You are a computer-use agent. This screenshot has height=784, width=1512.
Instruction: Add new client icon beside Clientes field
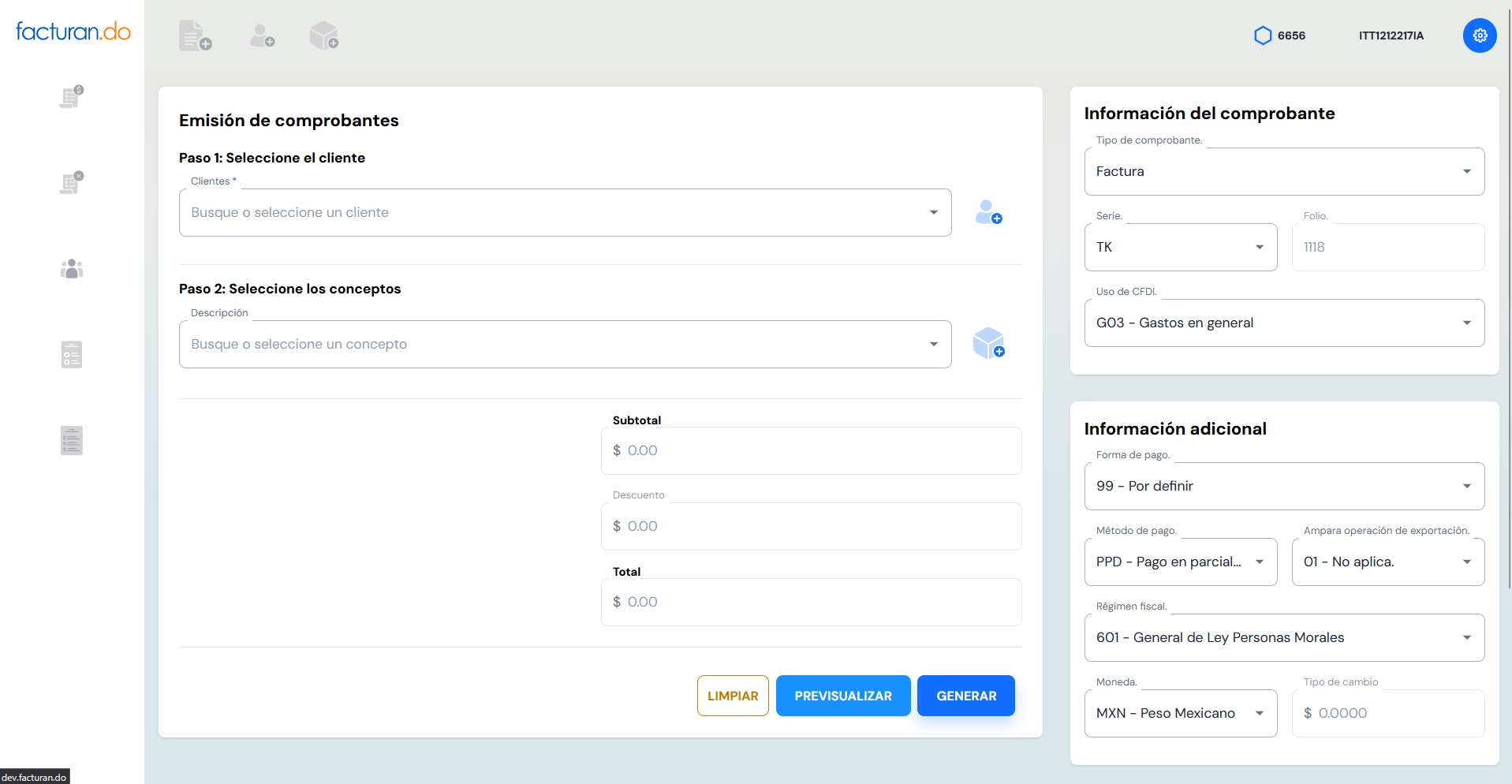click(987, 212)
